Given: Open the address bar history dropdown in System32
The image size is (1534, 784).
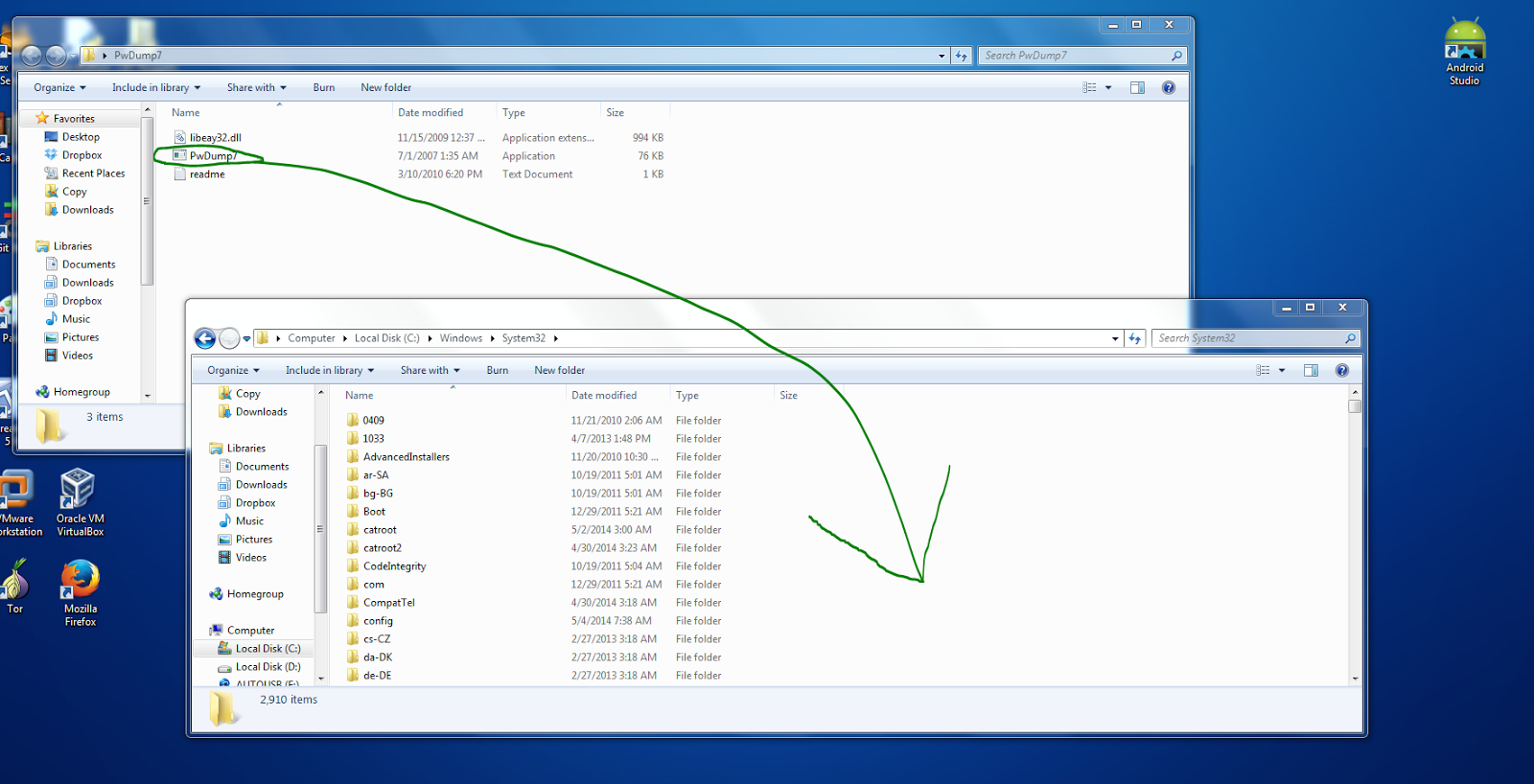Looking at the screenshot, I should click(x=1115, y=338).
